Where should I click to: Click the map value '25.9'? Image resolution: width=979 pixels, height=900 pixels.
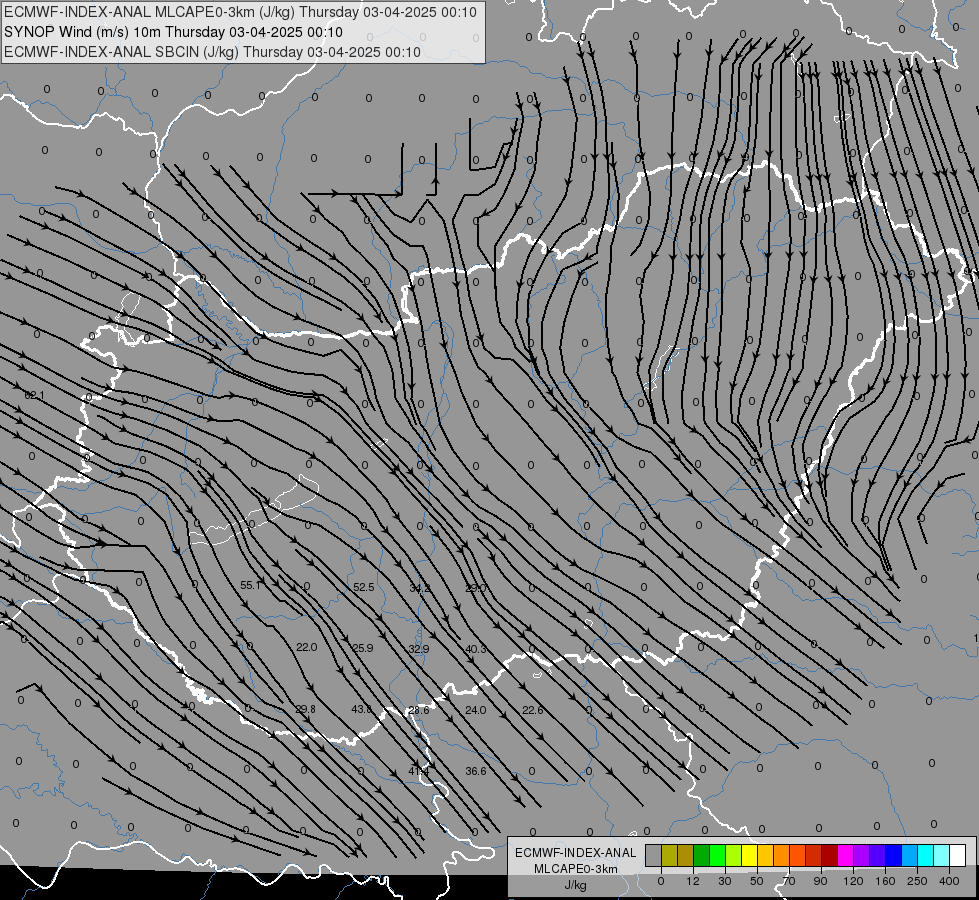(x=363, y=648)
